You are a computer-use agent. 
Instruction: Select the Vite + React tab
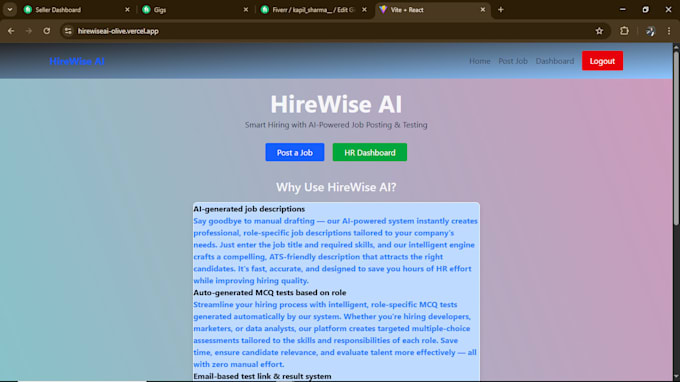pyautogui.click(x=433, y=10)
